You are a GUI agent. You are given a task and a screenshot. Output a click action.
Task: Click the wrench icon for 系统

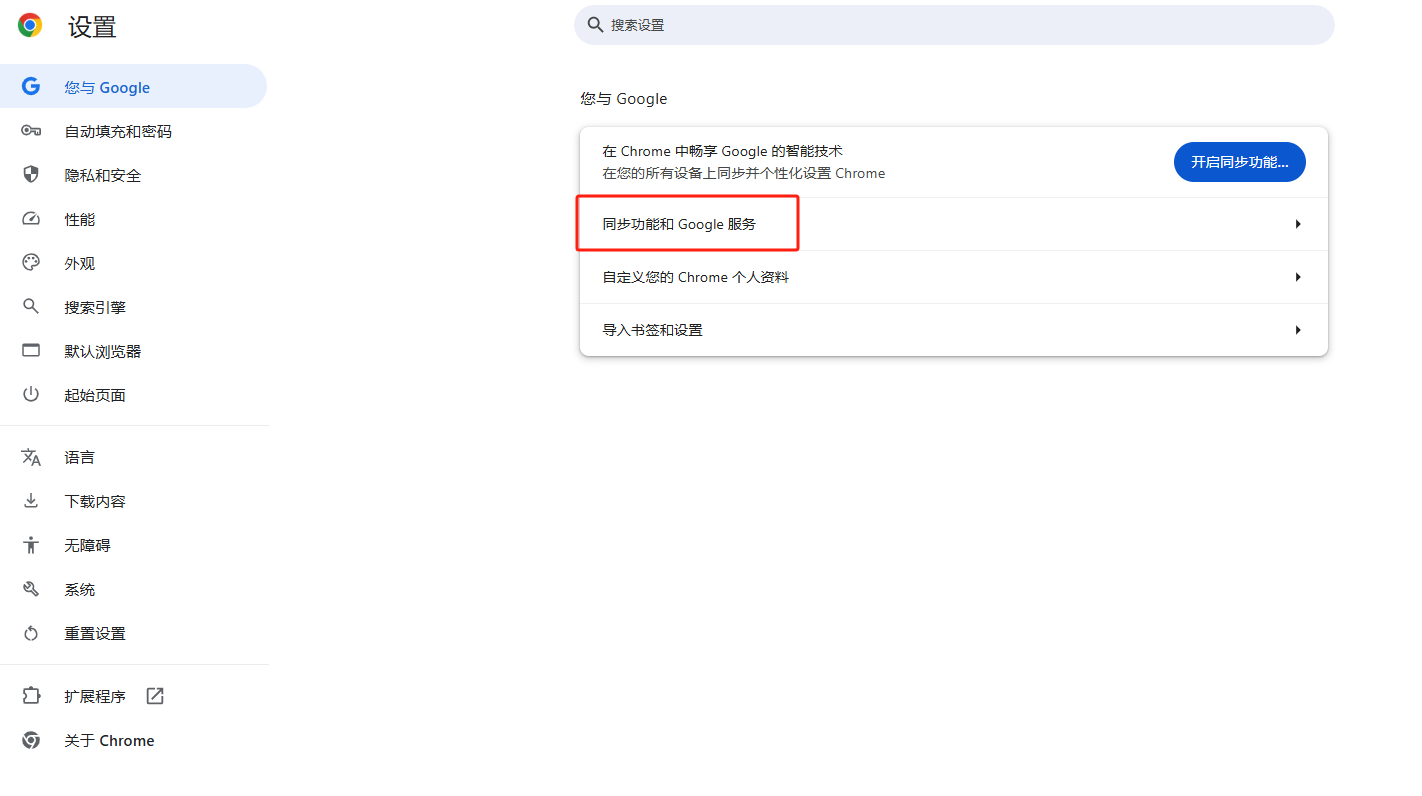tap(31, 589)
